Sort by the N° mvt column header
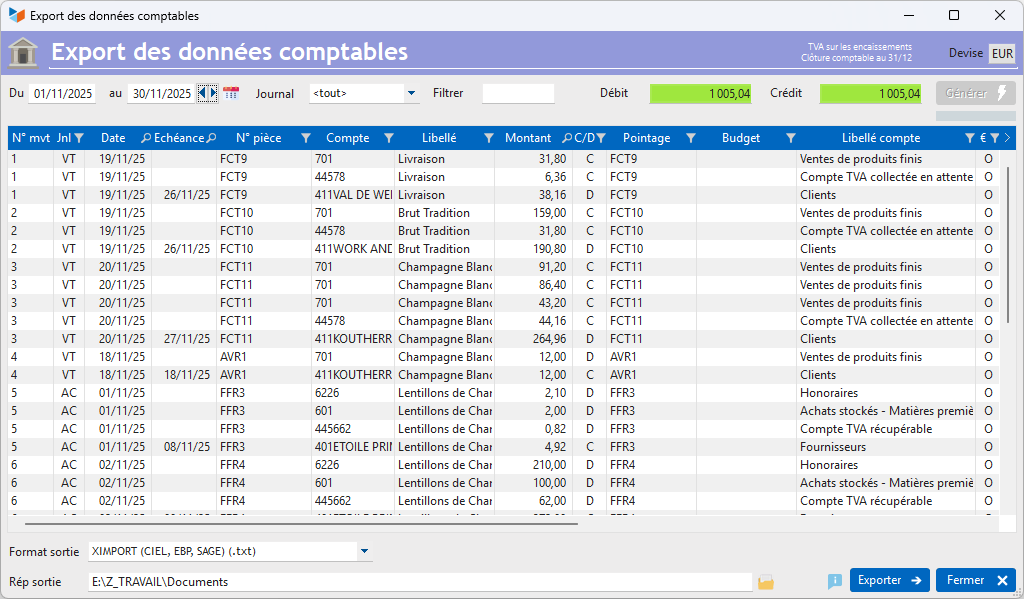 point(31,138)
